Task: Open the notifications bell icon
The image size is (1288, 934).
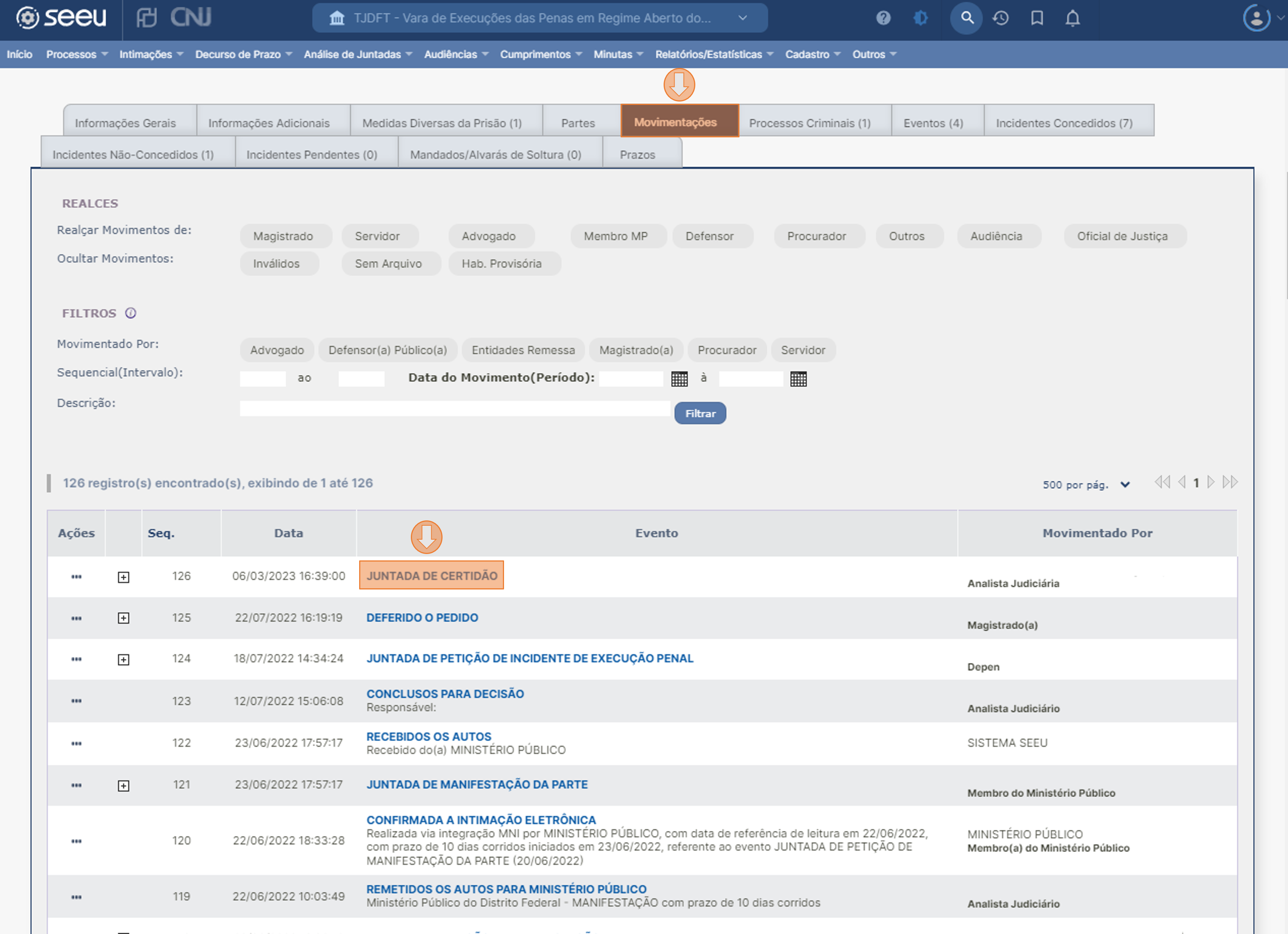Action: 1072,18
